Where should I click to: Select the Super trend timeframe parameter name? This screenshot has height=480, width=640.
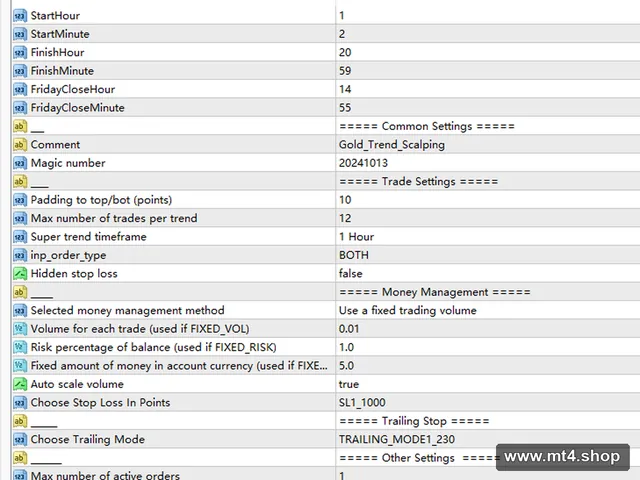[x=89, y=237]
